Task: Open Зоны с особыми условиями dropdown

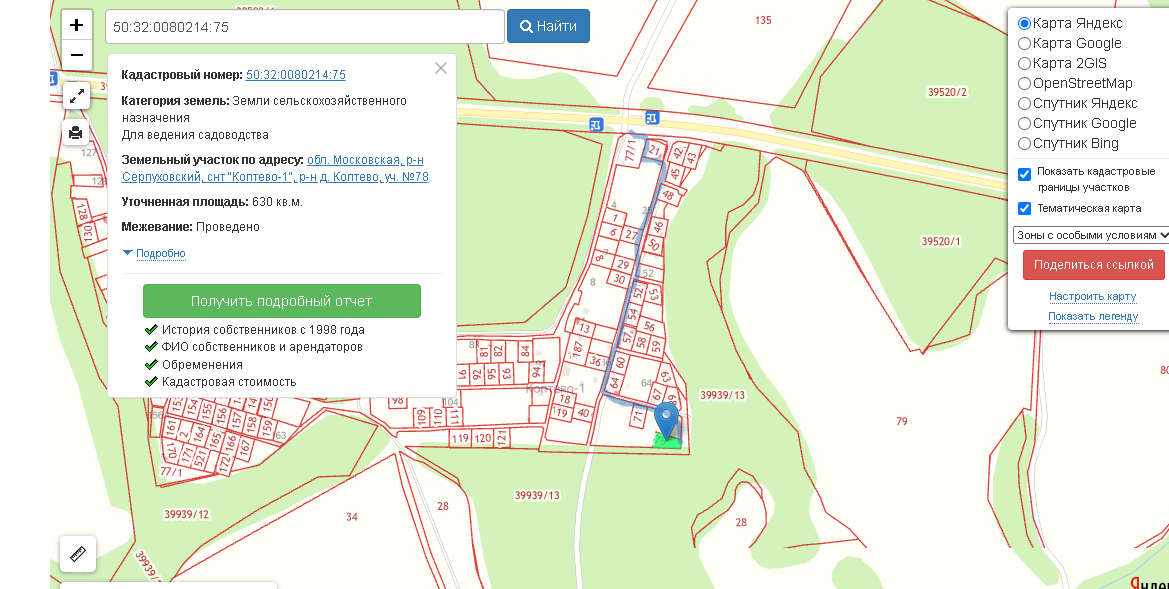Action: (1091, 235)
